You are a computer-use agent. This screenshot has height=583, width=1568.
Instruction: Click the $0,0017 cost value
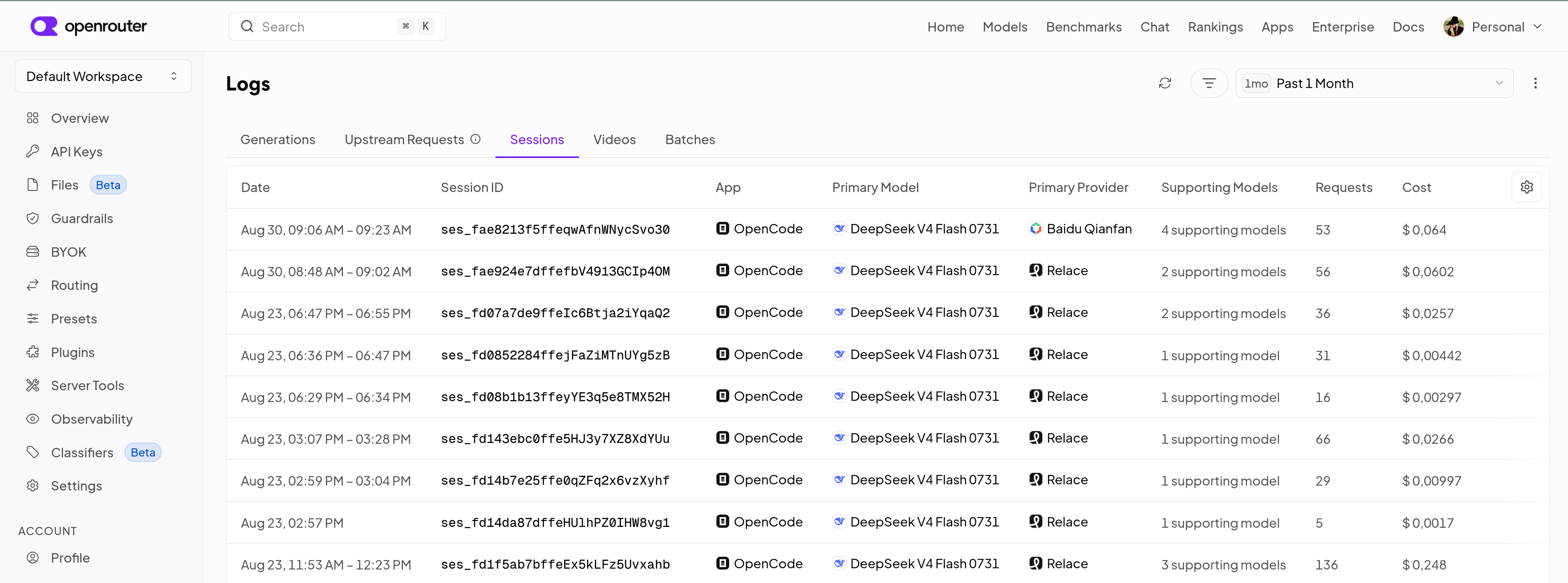click(1428, 523)
